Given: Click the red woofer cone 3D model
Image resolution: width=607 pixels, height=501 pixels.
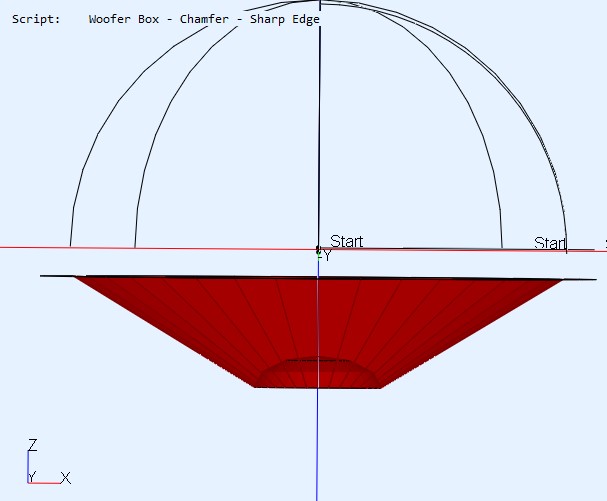Looking at the screenshot, I should click(318, 332).
